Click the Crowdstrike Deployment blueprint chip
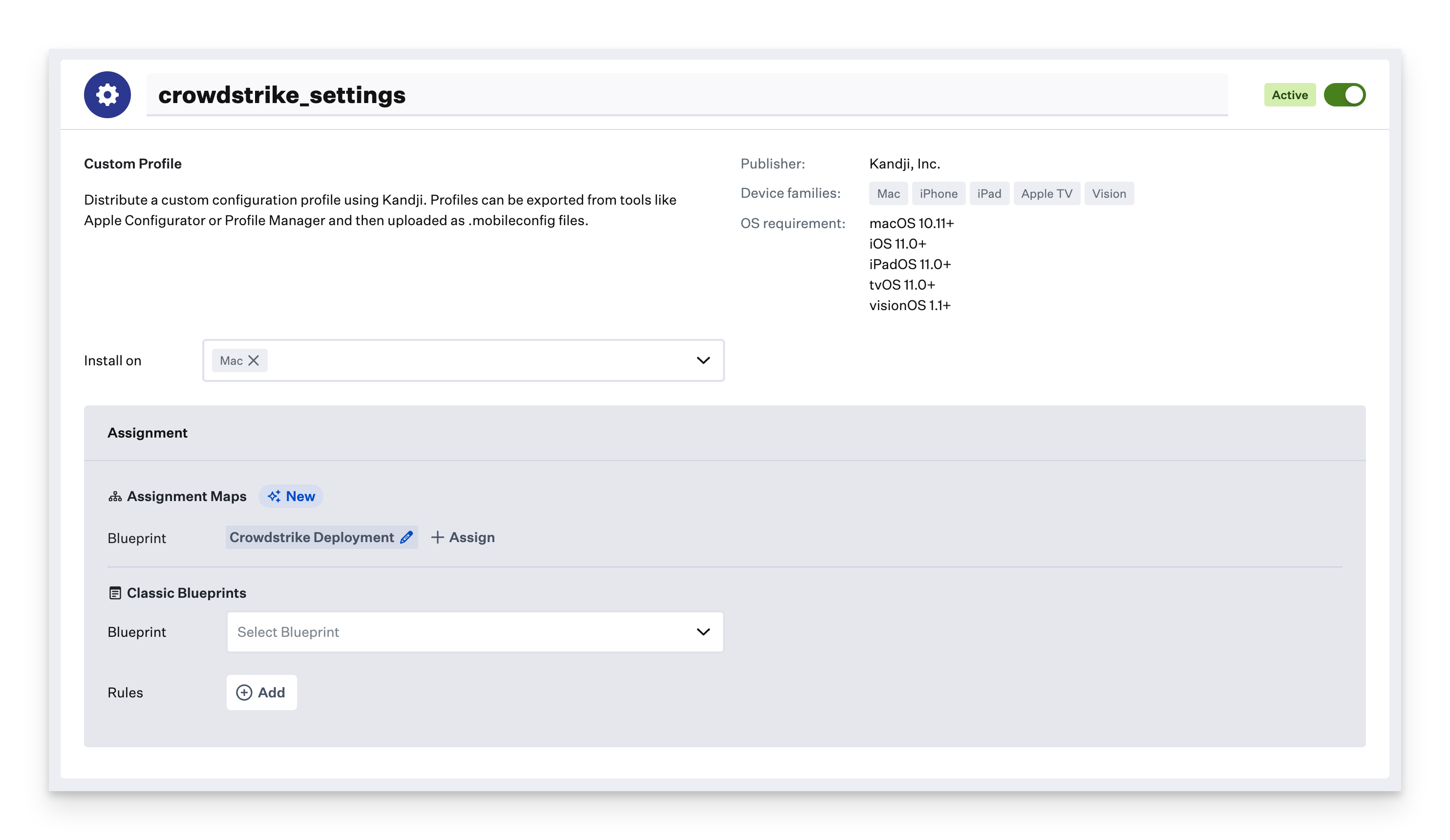Image resolution: width=1450 pixels, height=840 pixels. click(x=314, y=537)
